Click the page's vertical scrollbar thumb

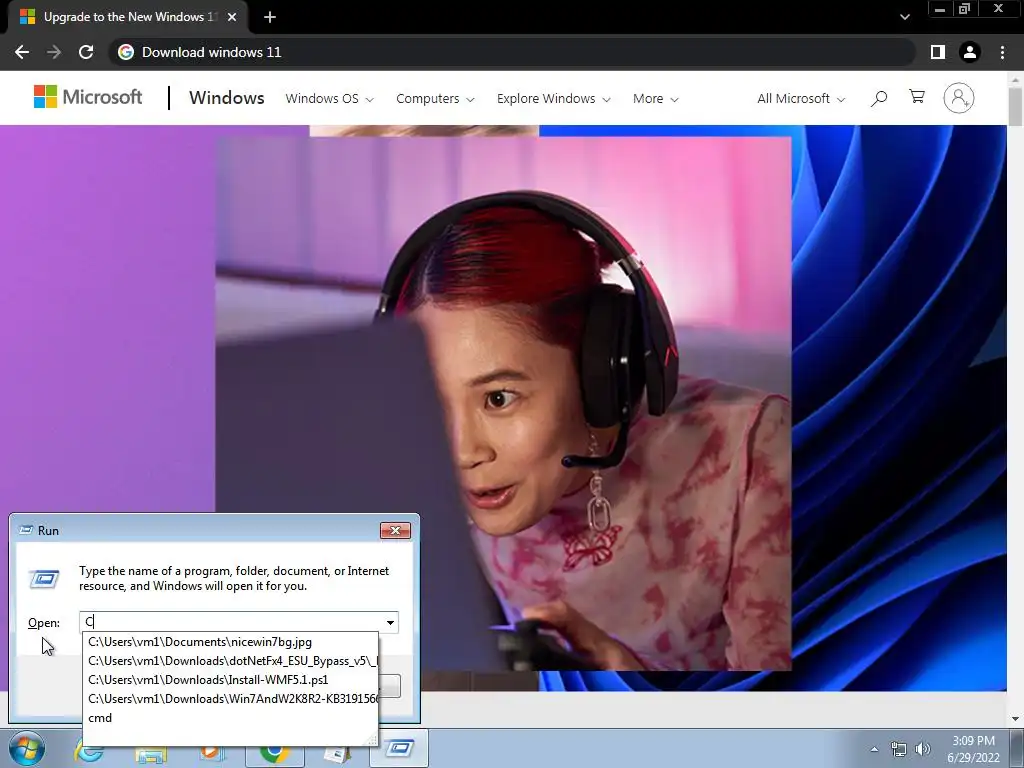(x=1016, y=106)
